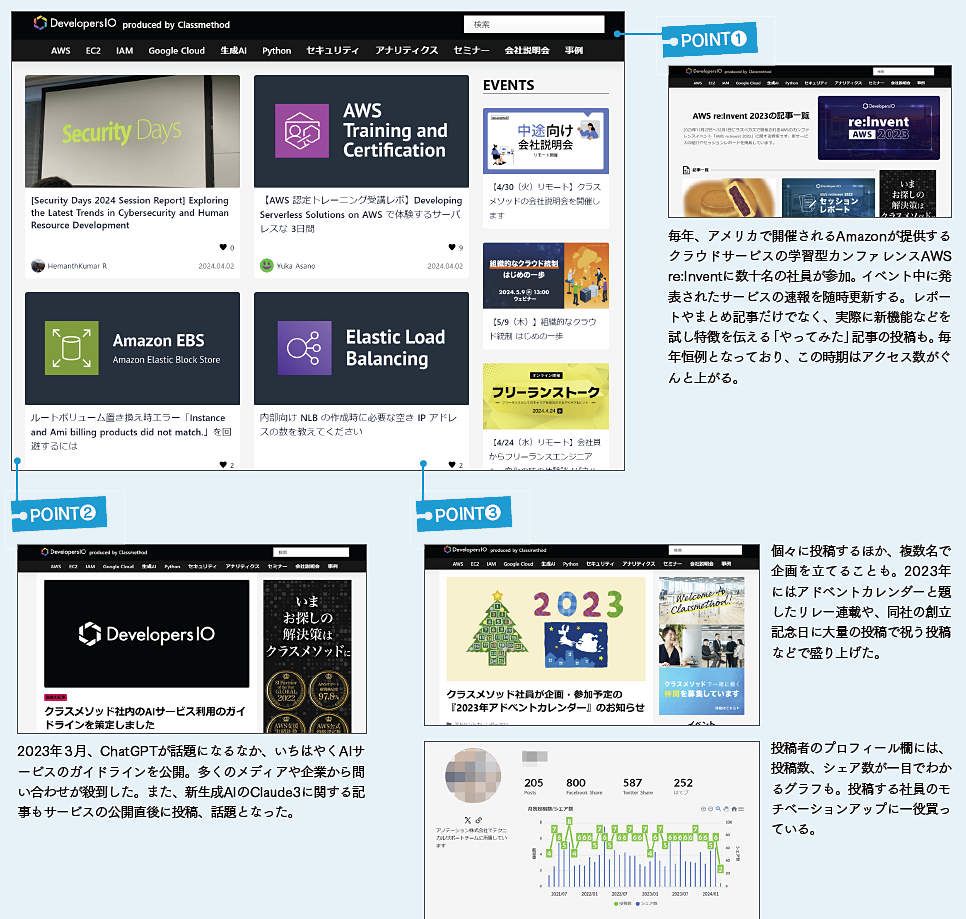Viewport: 966px width, 919px height.
Task: Open the yellow フリーランストーク event banner
Action: tap(546, 396)
